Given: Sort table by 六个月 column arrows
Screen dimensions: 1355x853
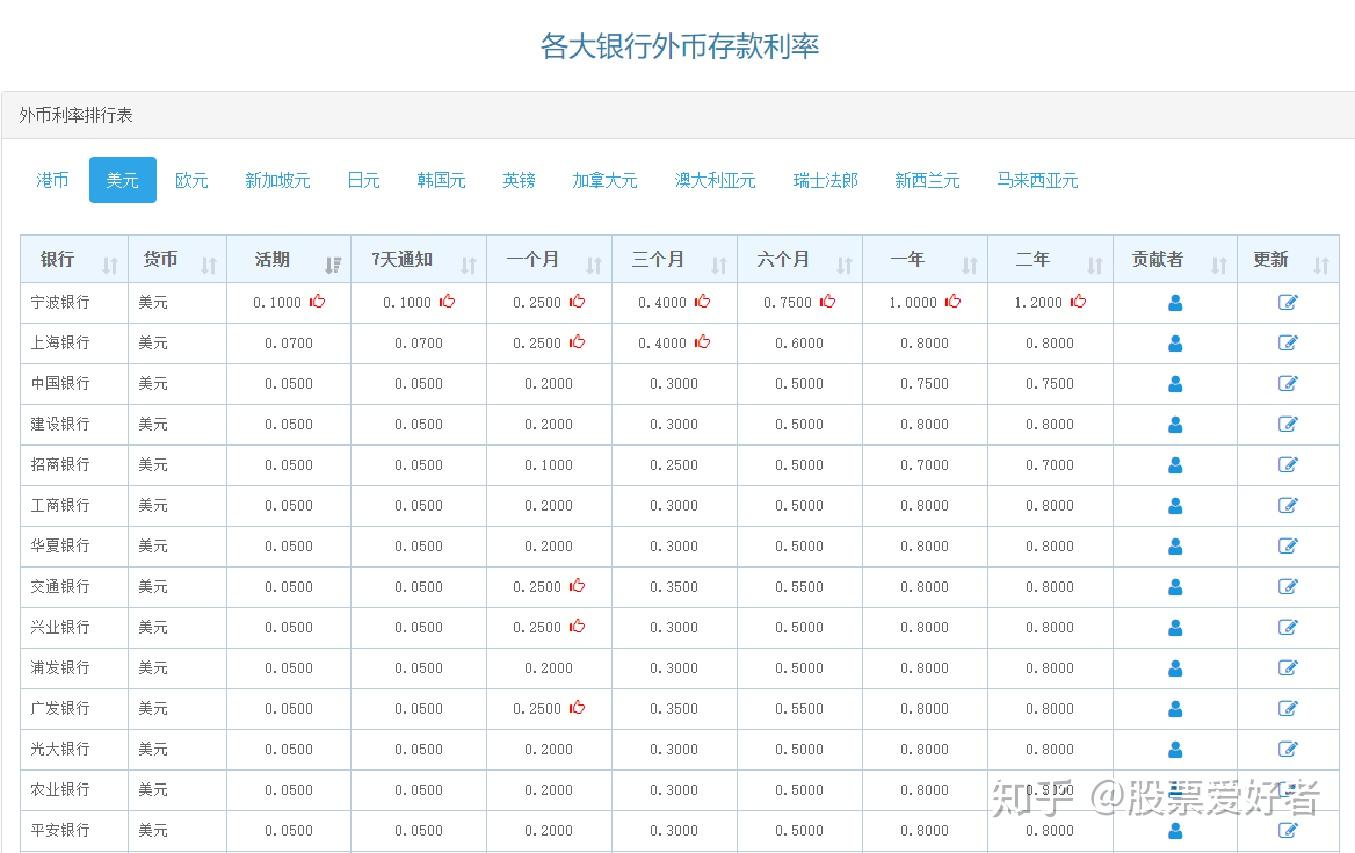Looking at the screenshot, I should click(x=844, y=265).
